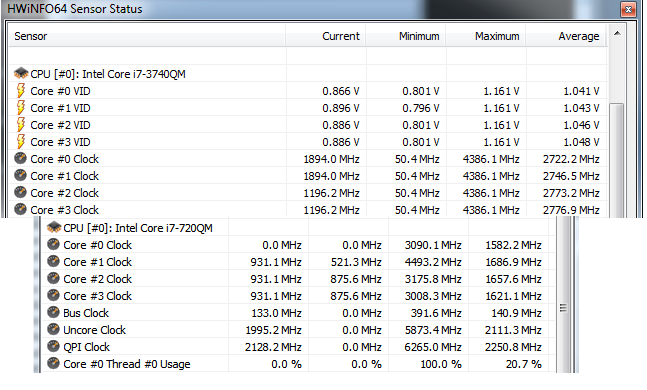647x390 pixels.
Task: Click the 0.796 V minimum value
Action: [421, 108]
